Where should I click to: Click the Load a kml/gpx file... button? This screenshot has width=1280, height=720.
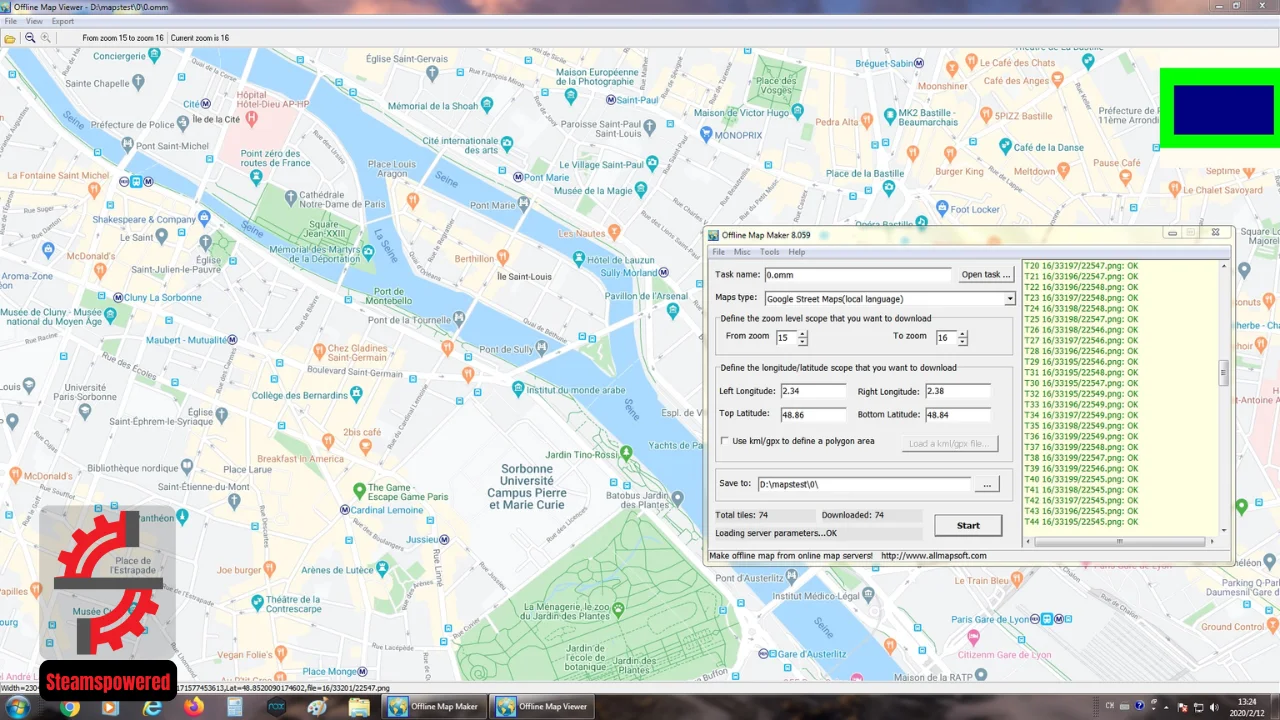pyautogui.click(x=949, y=443)
